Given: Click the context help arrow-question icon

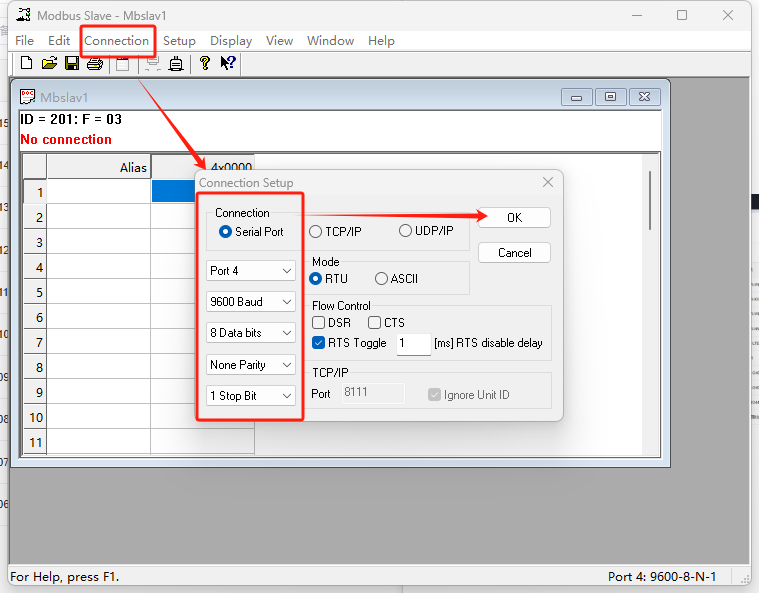Looking at the screenshot, I should (x=228, y=63).
